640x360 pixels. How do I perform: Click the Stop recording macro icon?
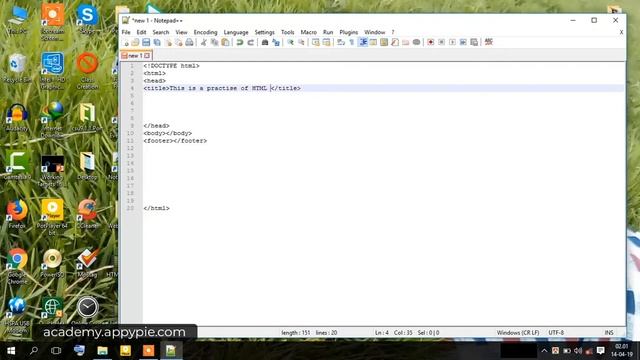coord(442,42)
